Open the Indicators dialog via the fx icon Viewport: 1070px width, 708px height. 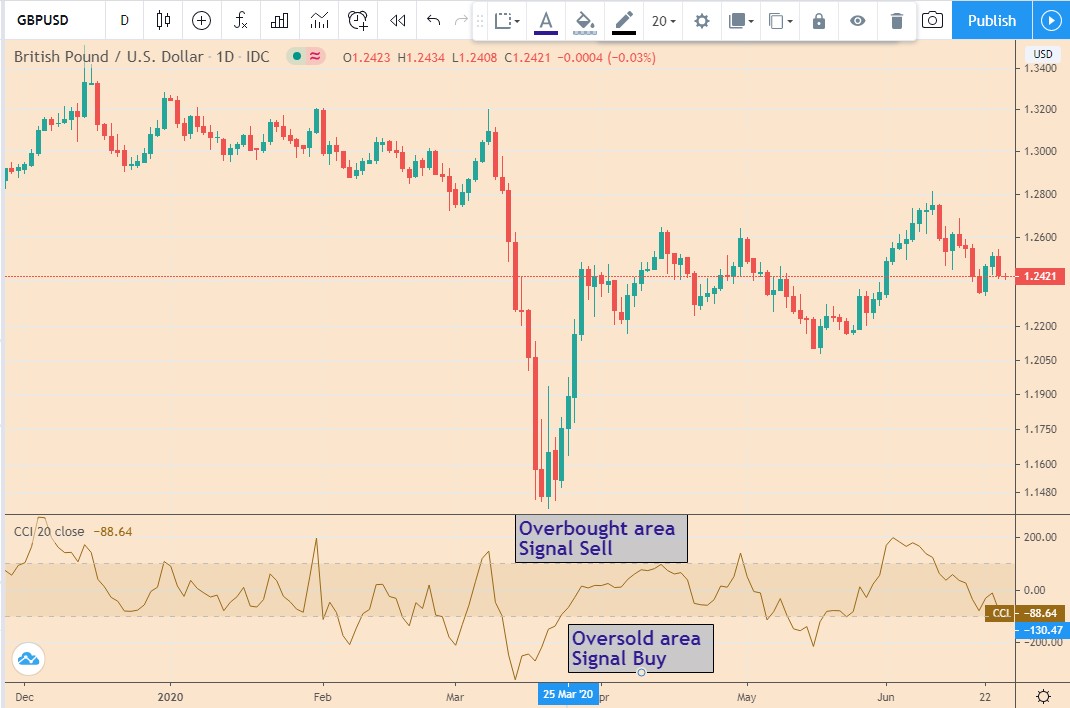pos(239,20)
